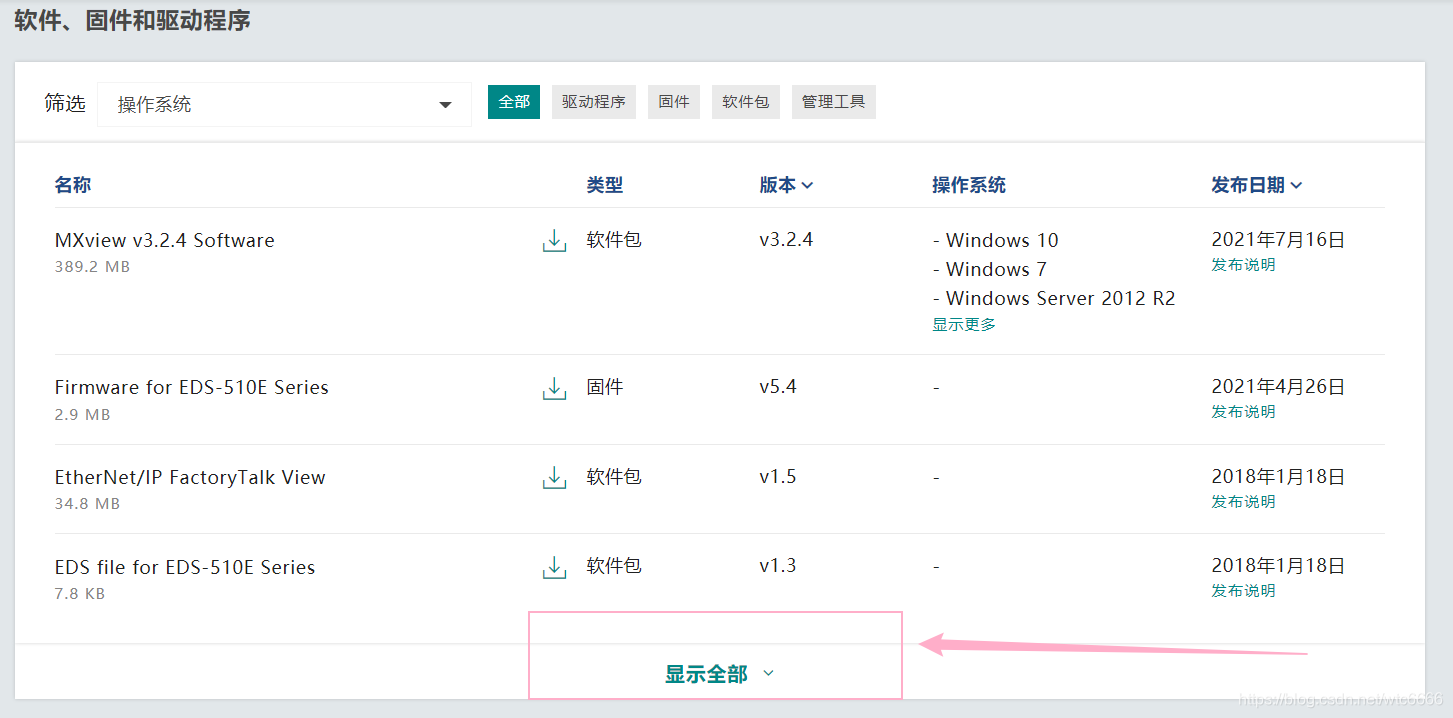The height and width of the screenshot is (718, 1453).
Task: Filter by 固件
Action: 674,102
